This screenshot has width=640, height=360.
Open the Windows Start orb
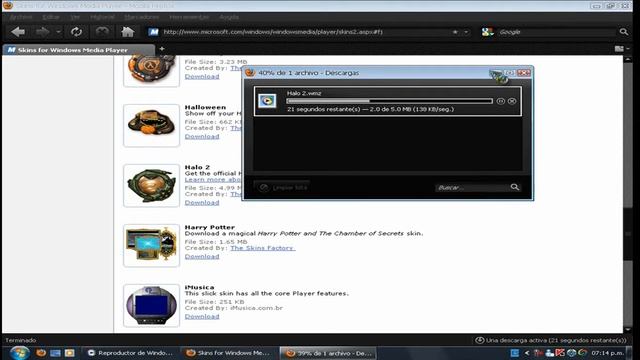tap(19, 353)
